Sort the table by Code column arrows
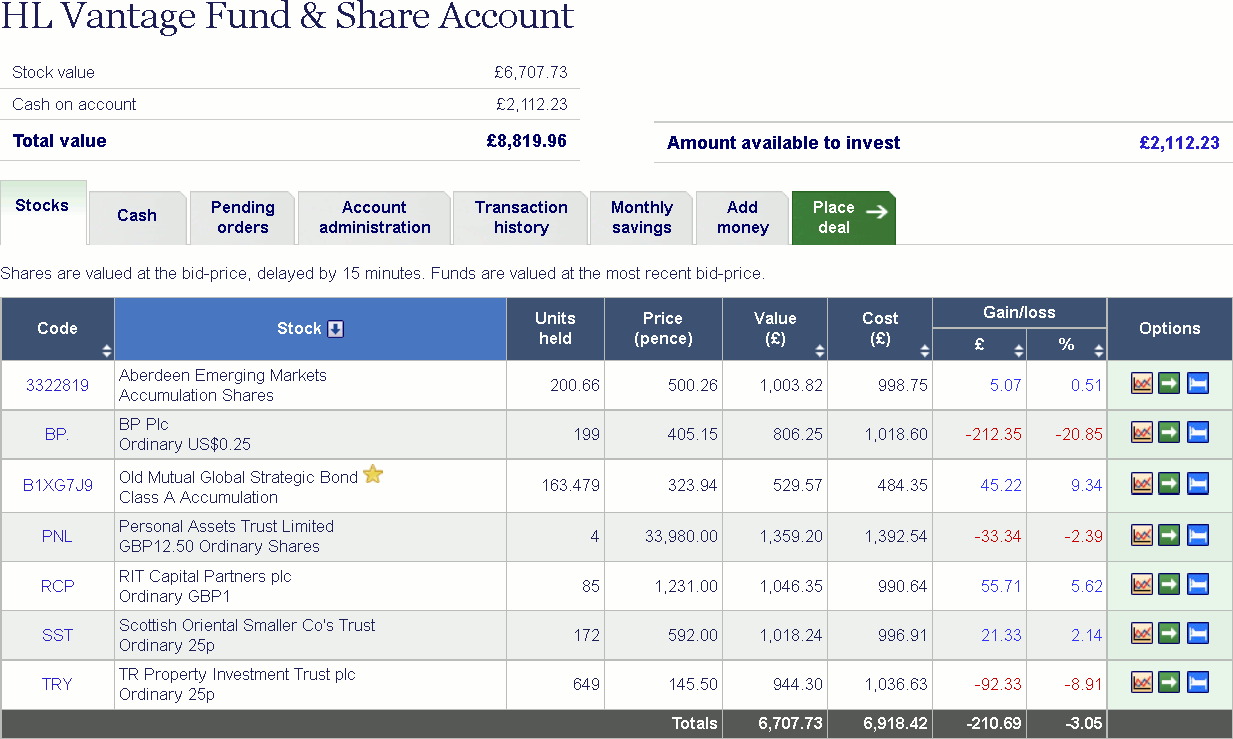The height and width of the screenshot is (739, 1233). click(106, 351)
